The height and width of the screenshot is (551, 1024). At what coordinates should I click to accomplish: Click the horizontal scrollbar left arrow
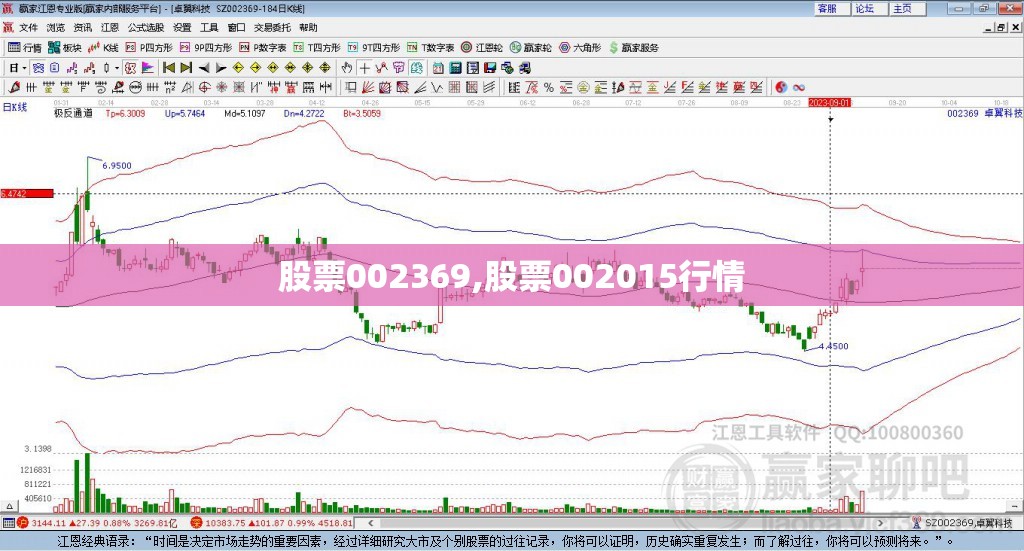coord(370,523)
